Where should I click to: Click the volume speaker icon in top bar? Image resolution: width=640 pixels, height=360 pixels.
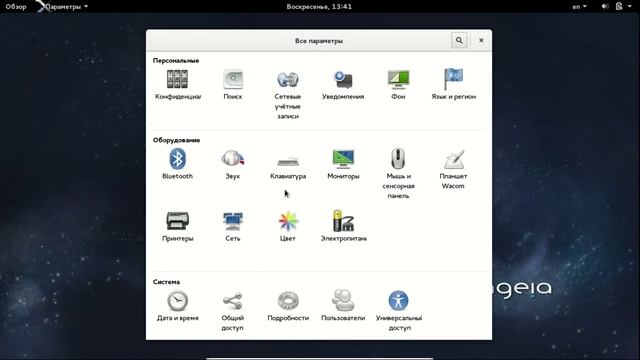coord(605,7)
